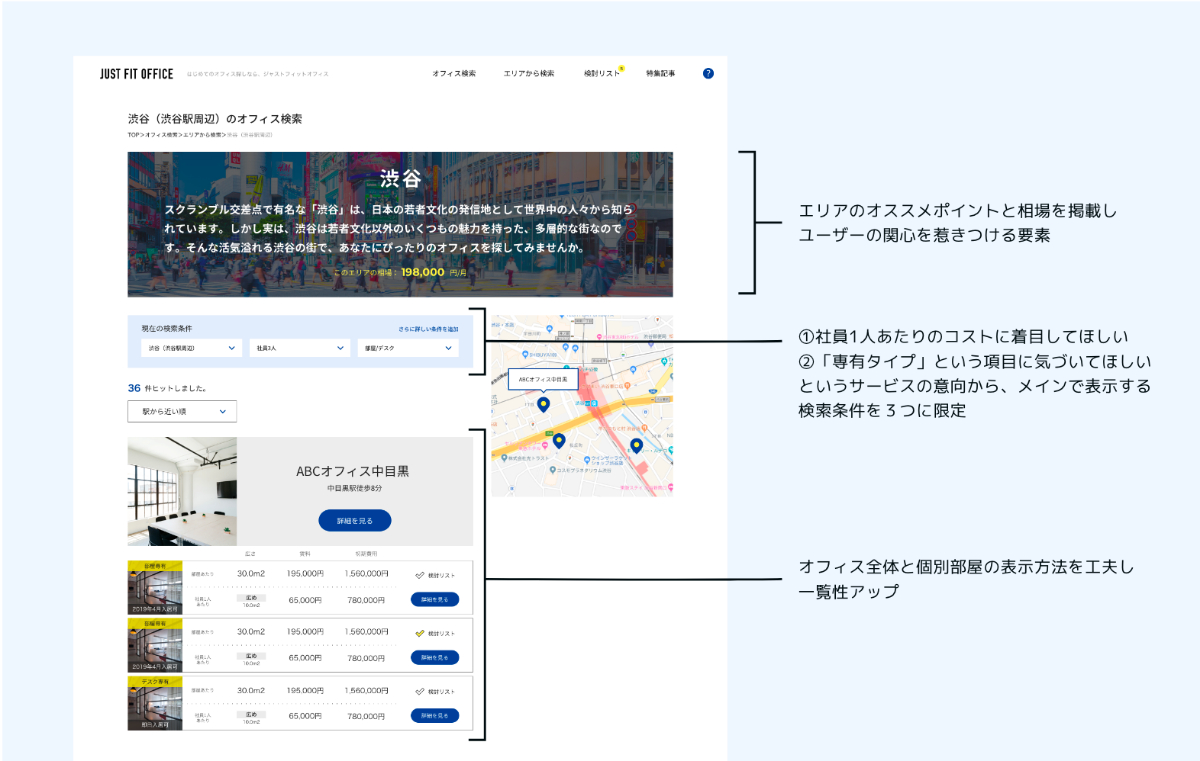This screenshot has width=1200, height=761.
Task: Click the TOP breadcrumb link
Action: (133, 134)
